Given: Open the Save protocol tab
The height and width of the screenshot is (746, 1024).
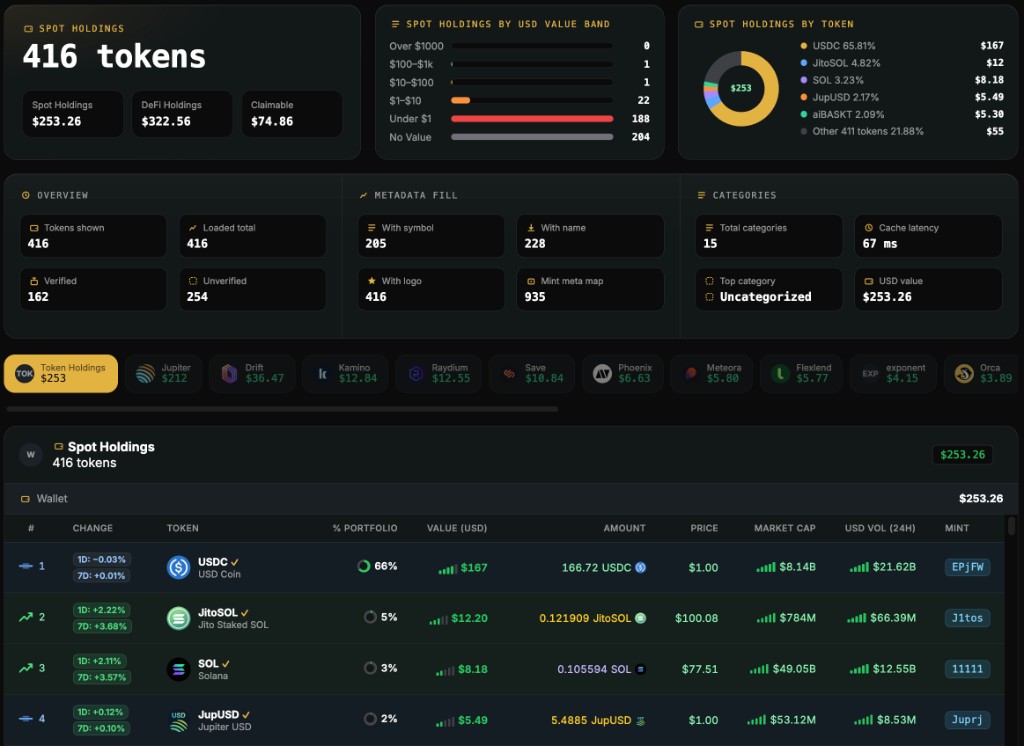Looking at the screenshot, I should [x=532, y=374].
